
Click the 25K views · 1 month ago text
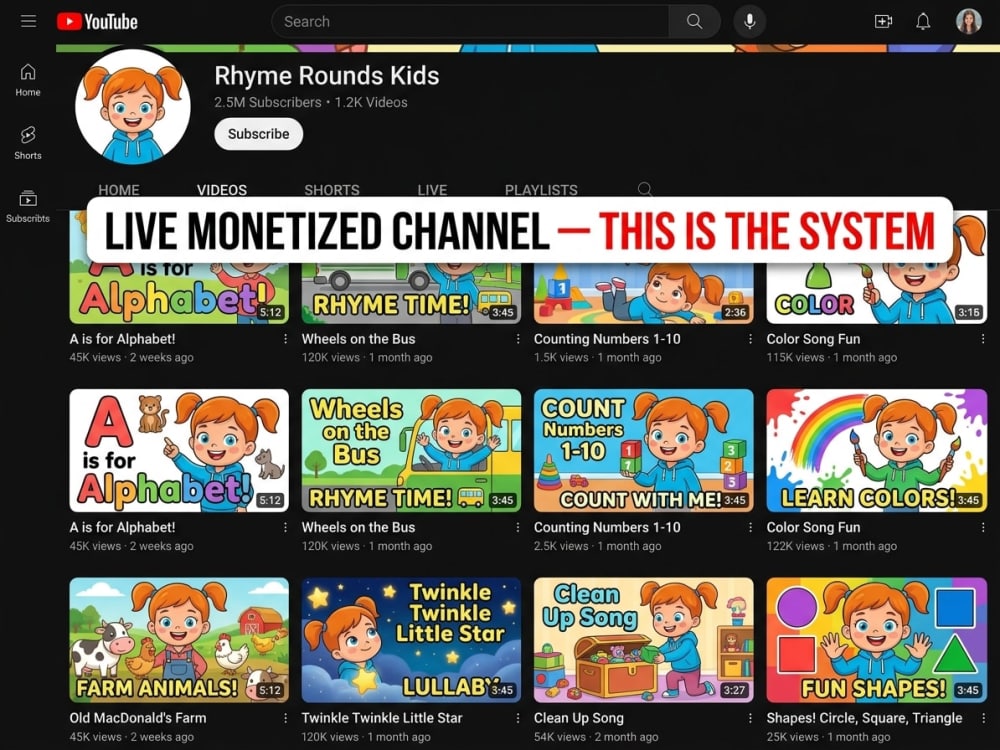click(828, 737)
